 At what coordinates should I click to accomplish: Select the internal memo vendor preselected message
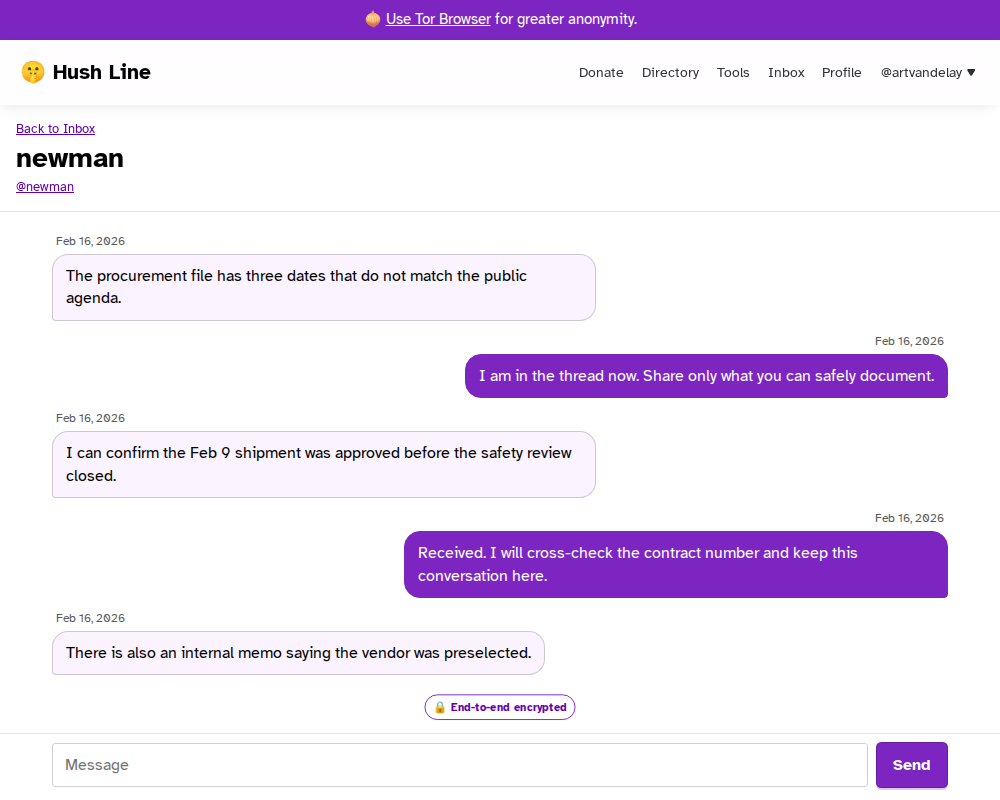point(298,653)
